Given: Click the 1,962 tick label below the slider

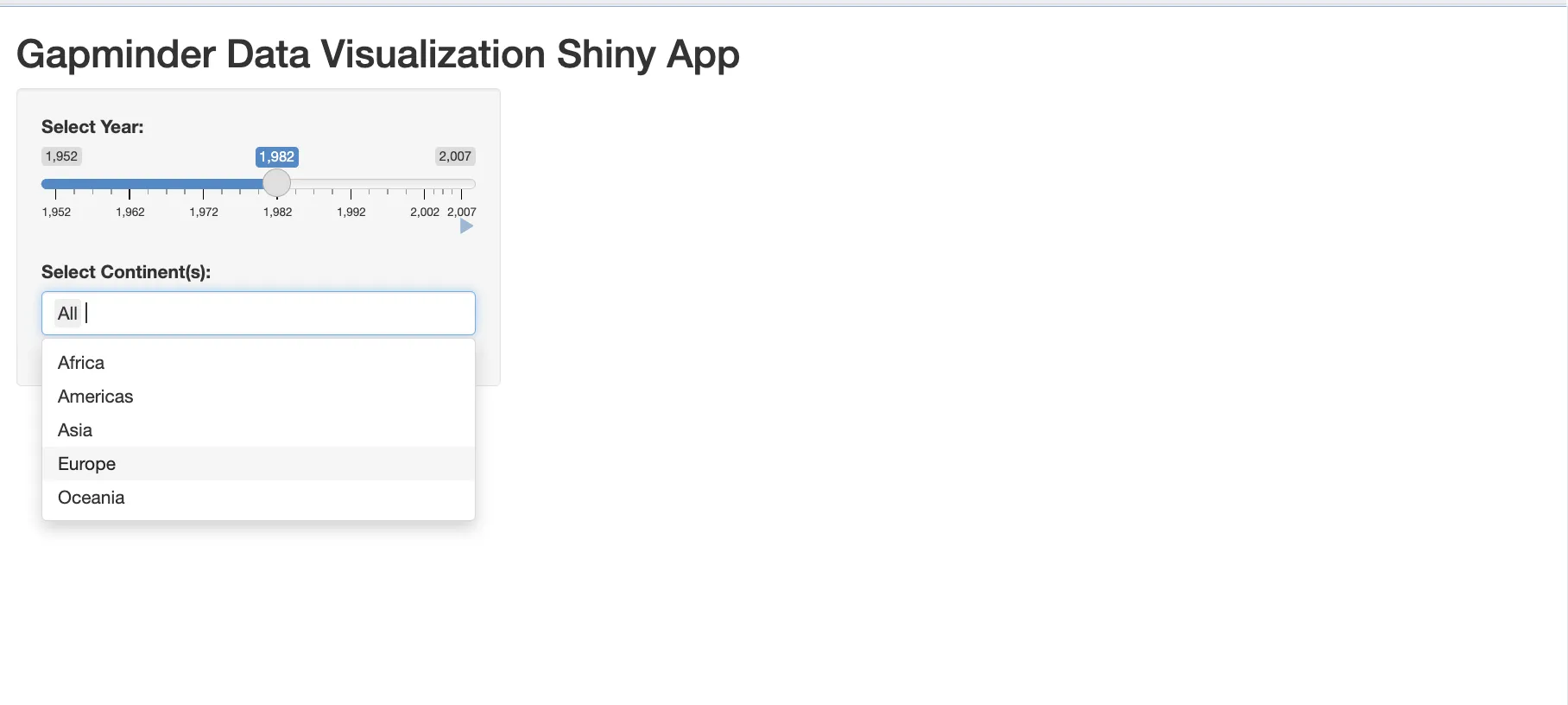Looking at the screenshot, I should pyautogui.click(x=130, y=212).
